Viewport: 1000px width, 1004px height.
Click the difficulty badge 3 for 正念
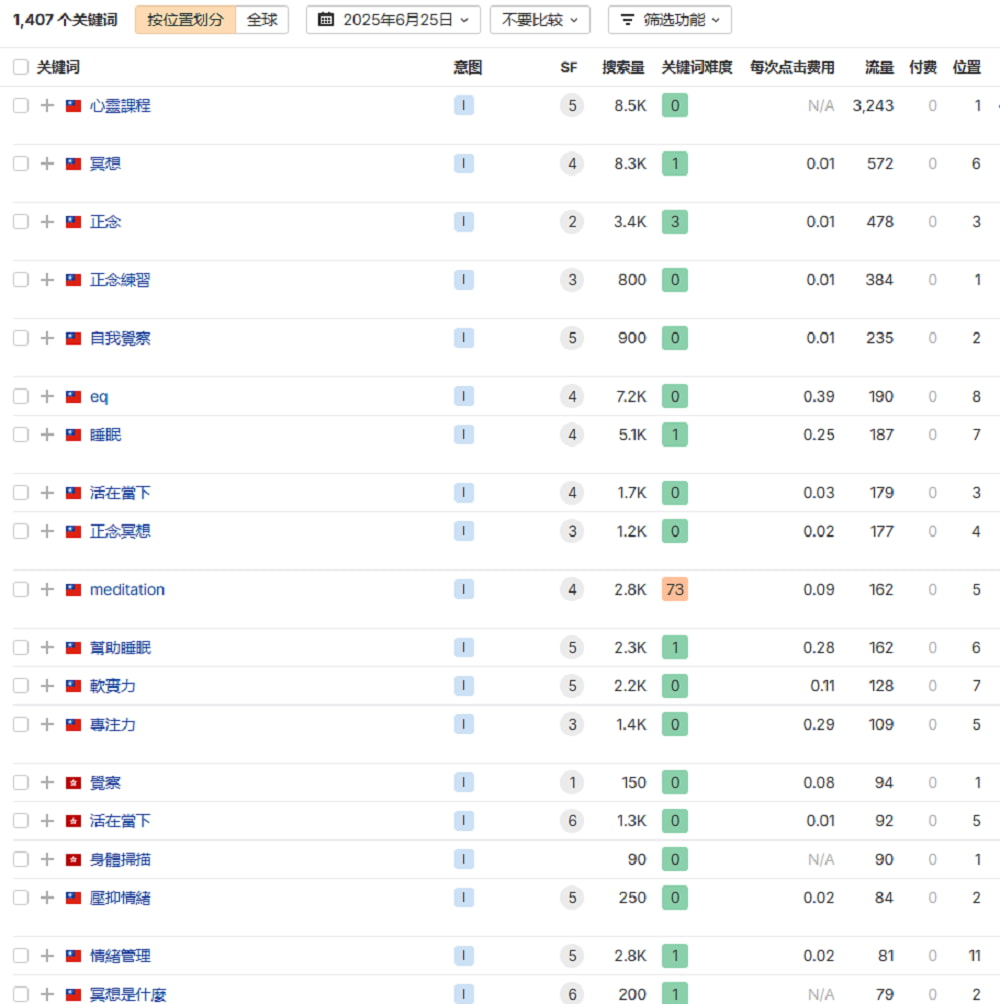[675, 222]
